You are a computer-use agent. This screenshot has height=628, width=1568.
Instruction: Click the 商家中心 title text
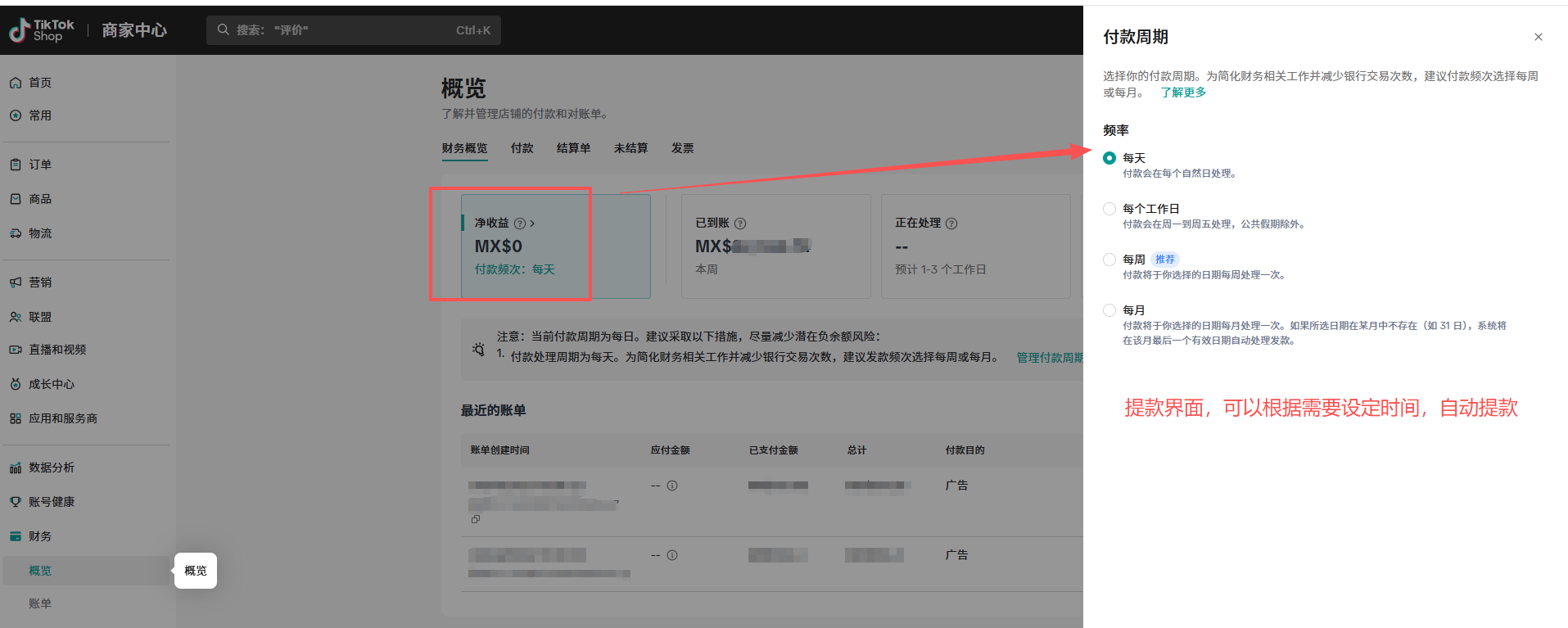(134, 30)
